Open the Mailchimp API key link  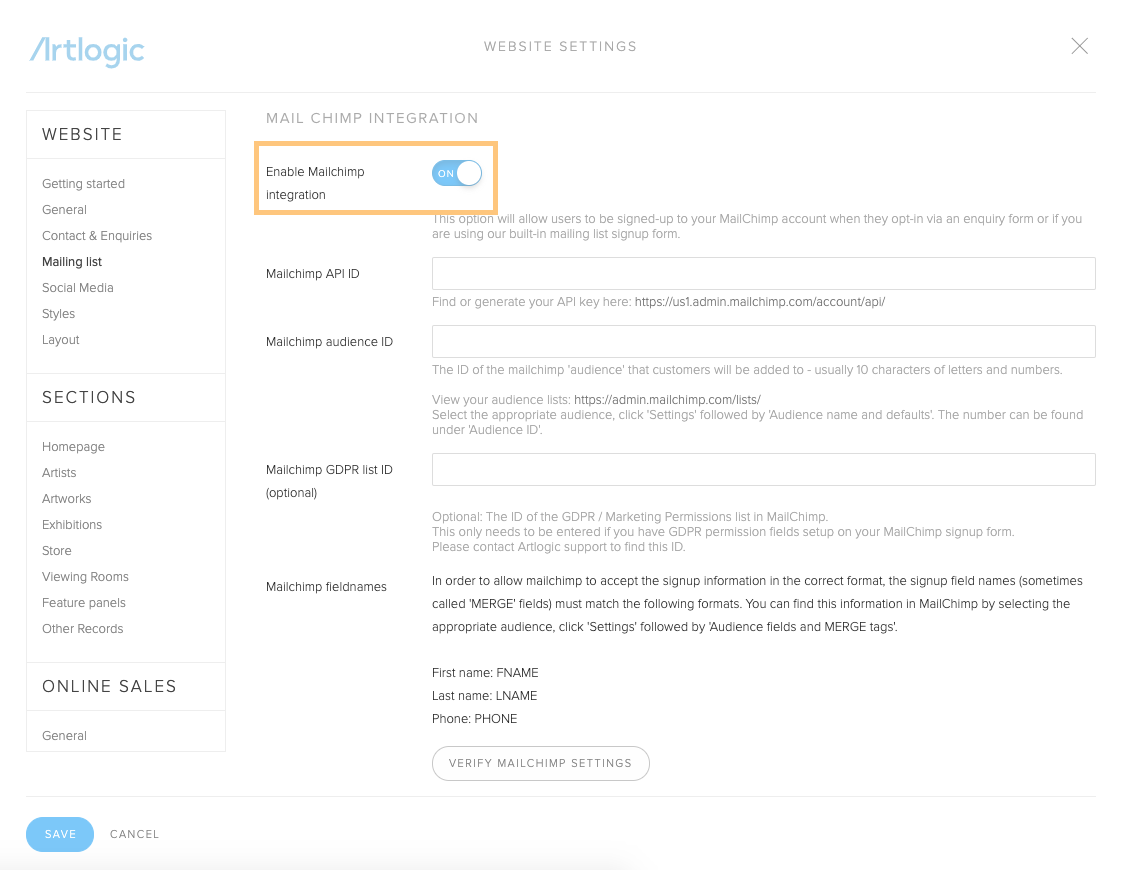[x=760, y=302]
